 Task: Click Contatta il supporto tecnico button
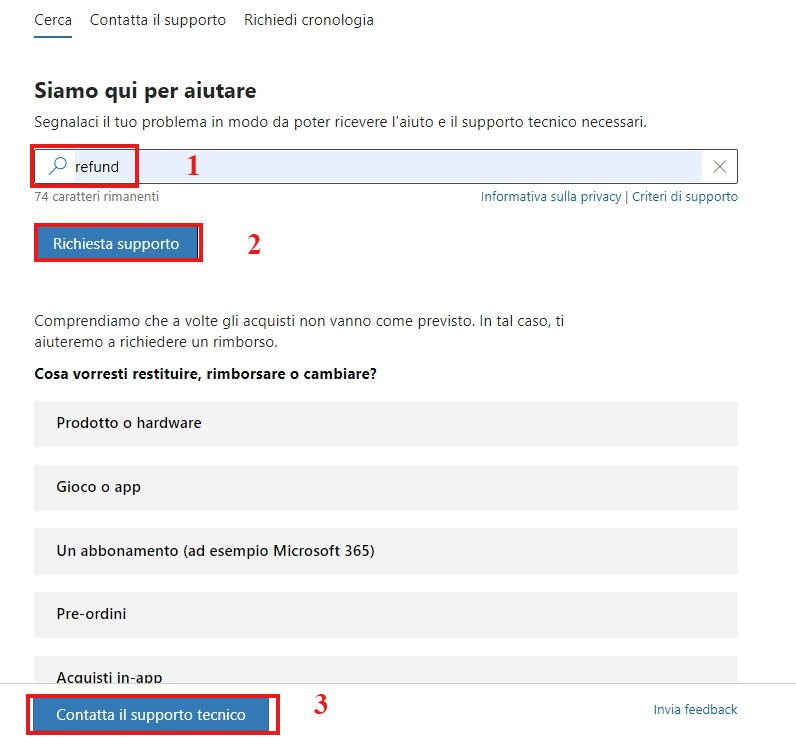[x=151, y=715]
